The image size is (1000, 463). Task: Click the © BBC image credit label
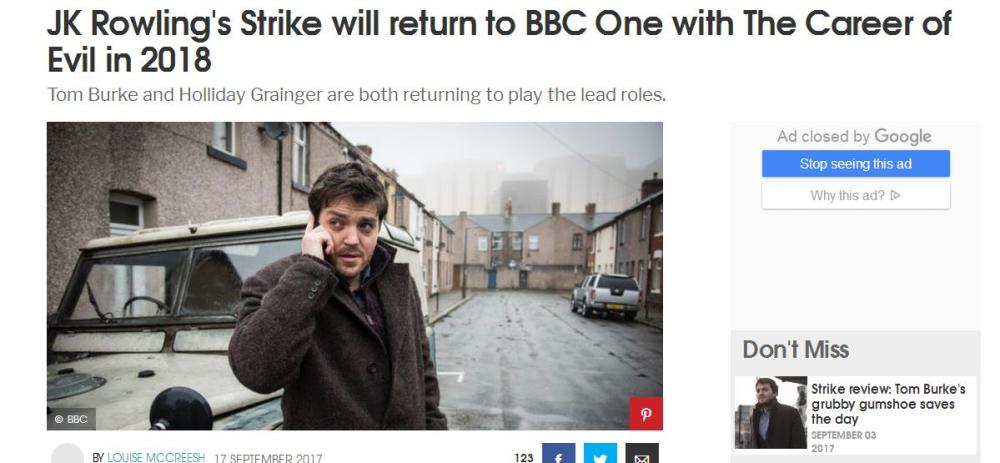pyautogui.click(x=71, y=419)
